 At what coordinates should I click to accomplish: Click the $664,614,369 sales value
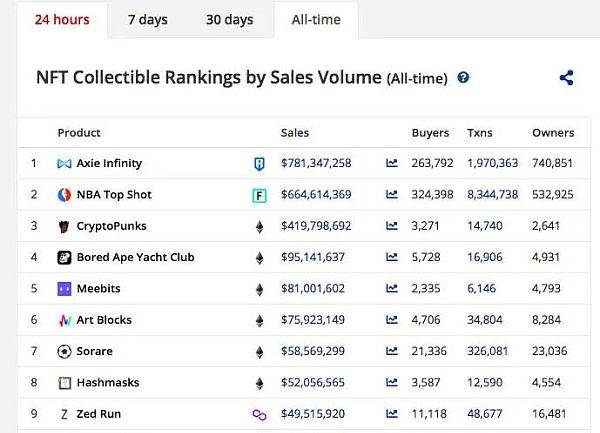point(316,195)
